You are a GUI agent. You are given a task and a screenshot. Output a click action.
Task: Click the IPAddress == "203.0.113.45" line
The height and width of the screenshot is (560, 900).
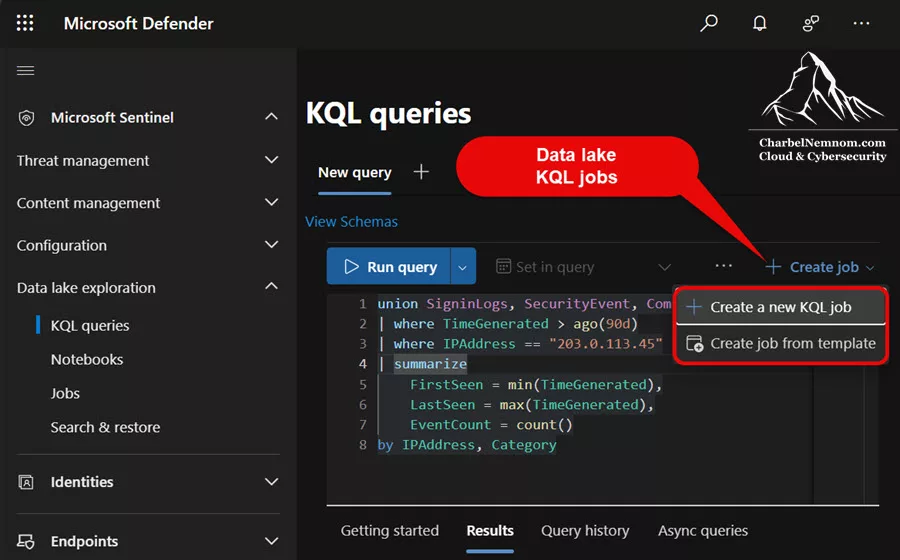point(520,344)
